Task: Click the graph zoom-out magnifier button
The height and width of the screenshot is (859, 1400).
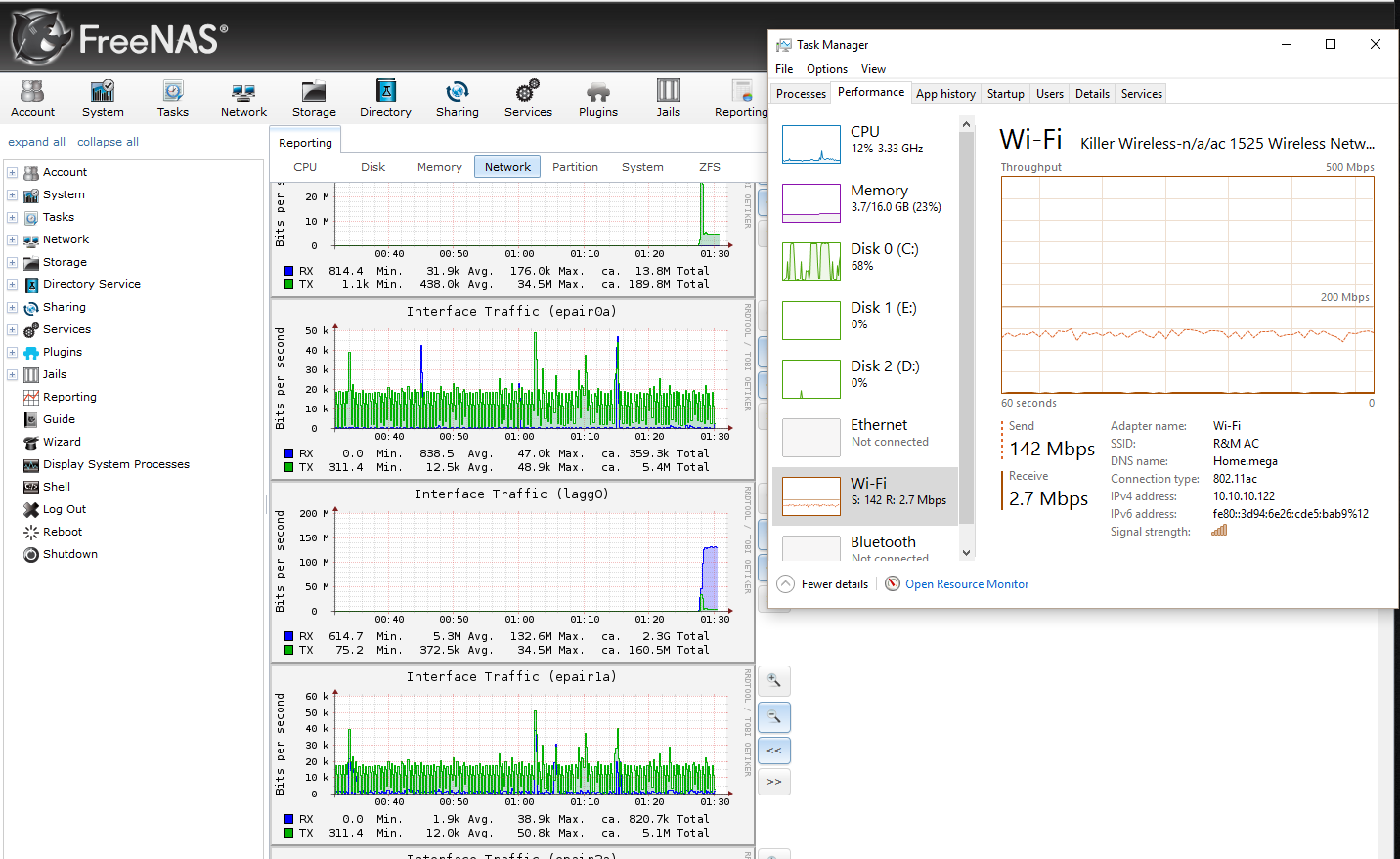Action: pyautogui.click(x=774, y=717)
